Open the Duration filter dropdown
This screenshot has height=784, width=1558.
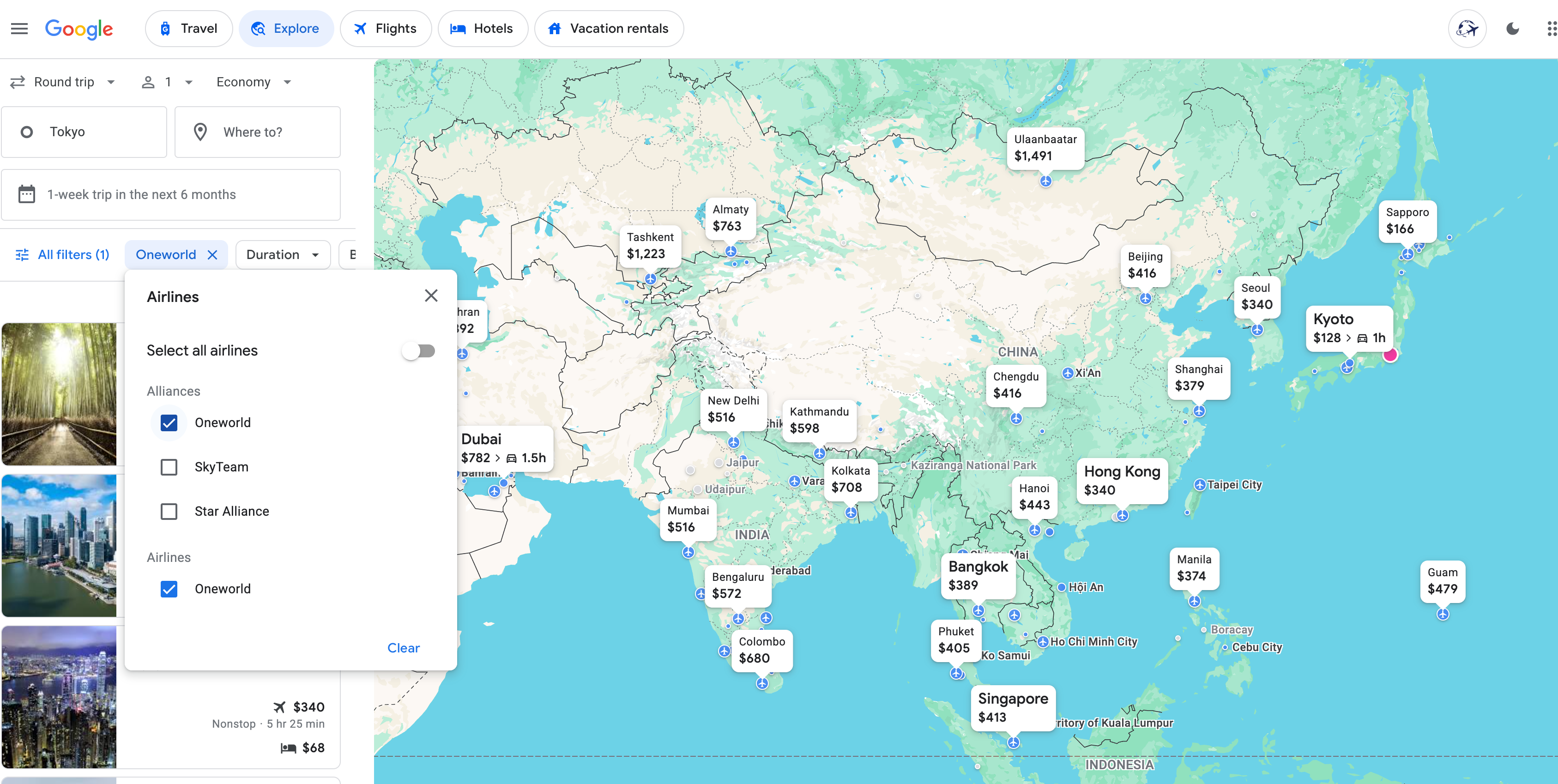tap(283, 255)
